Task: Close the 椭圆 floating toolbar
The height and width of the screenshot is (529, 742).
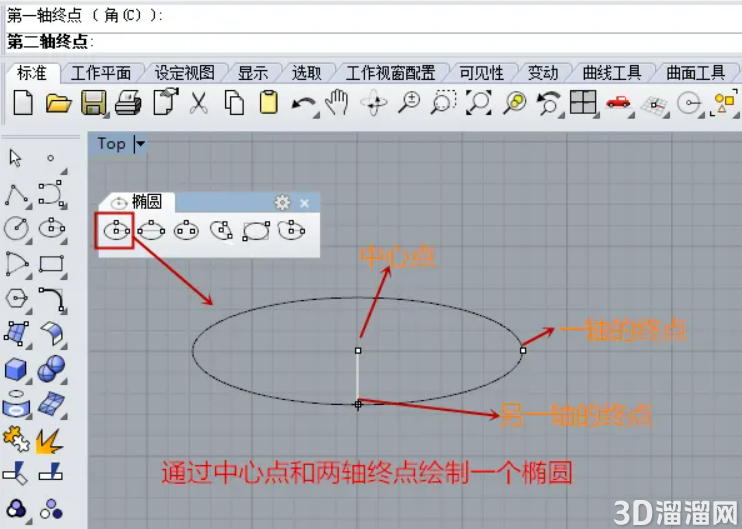Action: 304,203
